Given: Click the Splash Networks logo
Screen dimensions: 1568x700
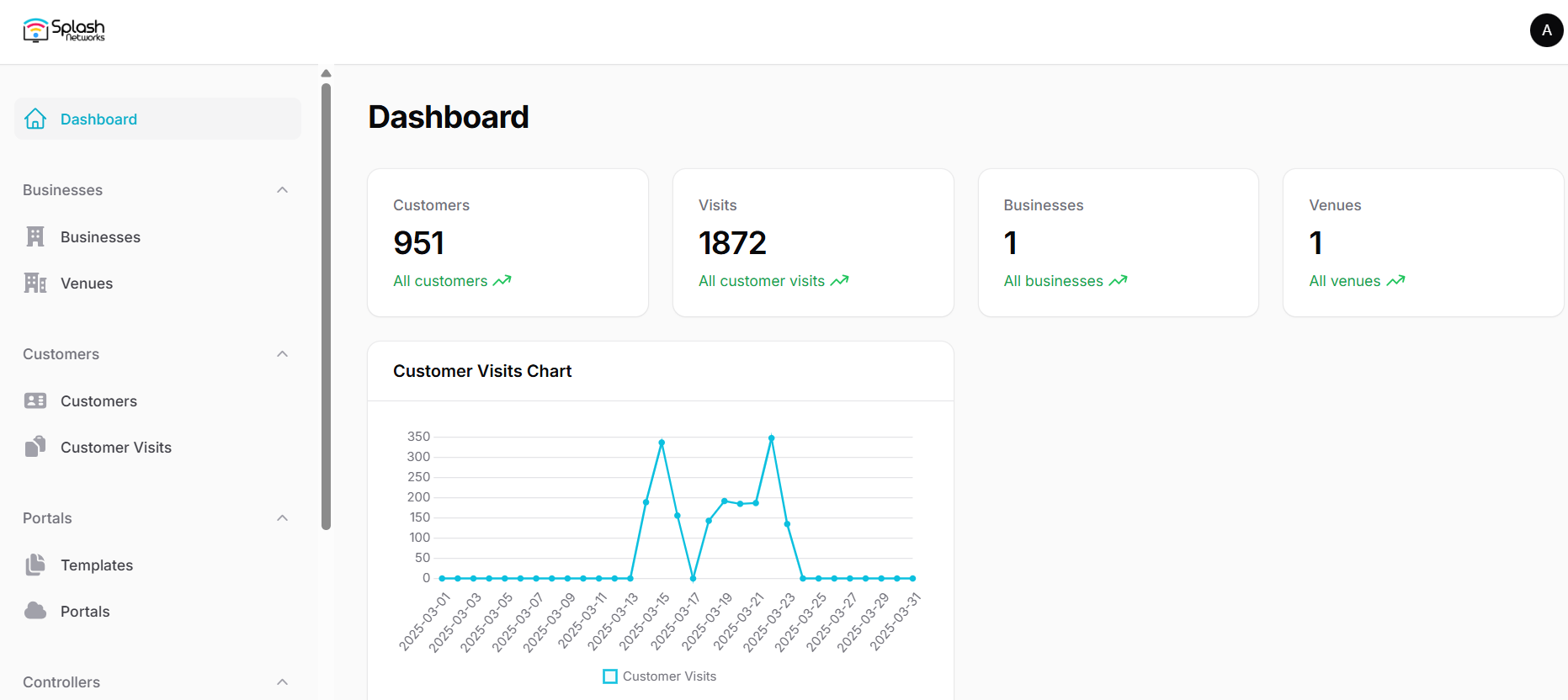Looking at the screenshot, I should (x=64, y=30).
